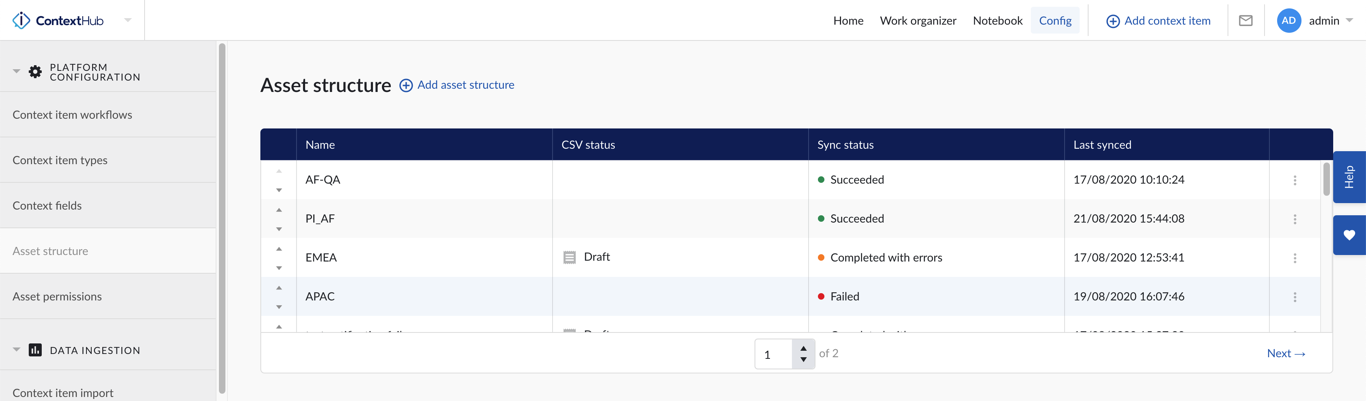Image resolution: width=1366 pixels, height=401 pixels.
Task: Click the 17/08/2020 10:10:24 timestamp
Action: tap(1129, 180)
